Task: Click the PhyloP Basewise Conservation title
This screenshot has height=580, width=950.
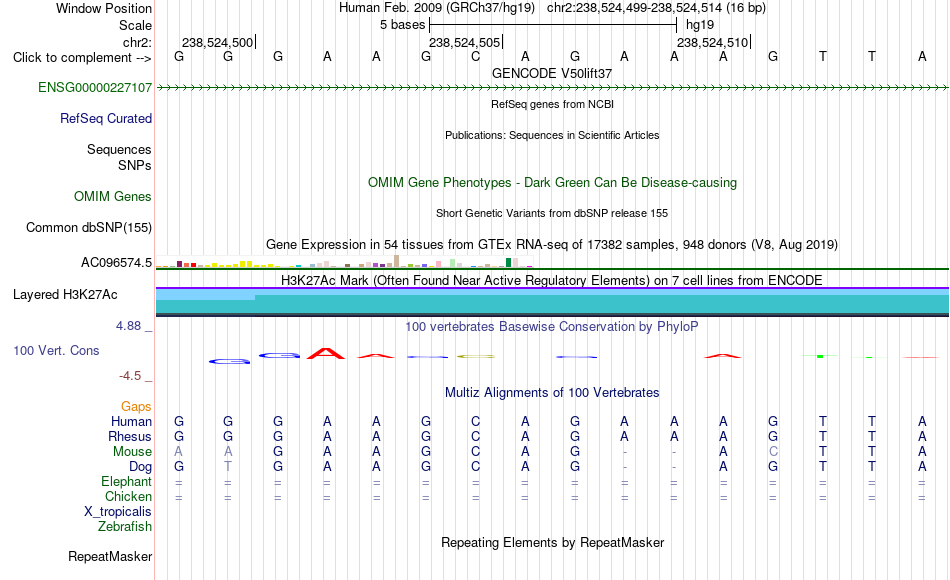Action: (x=552, y=326)
